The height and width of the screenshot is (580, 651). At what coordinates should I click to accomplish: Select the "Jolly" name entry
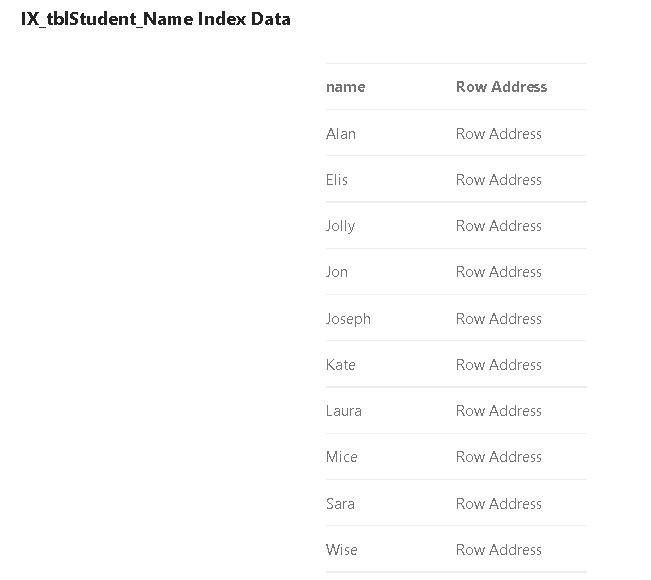[340, 226]
